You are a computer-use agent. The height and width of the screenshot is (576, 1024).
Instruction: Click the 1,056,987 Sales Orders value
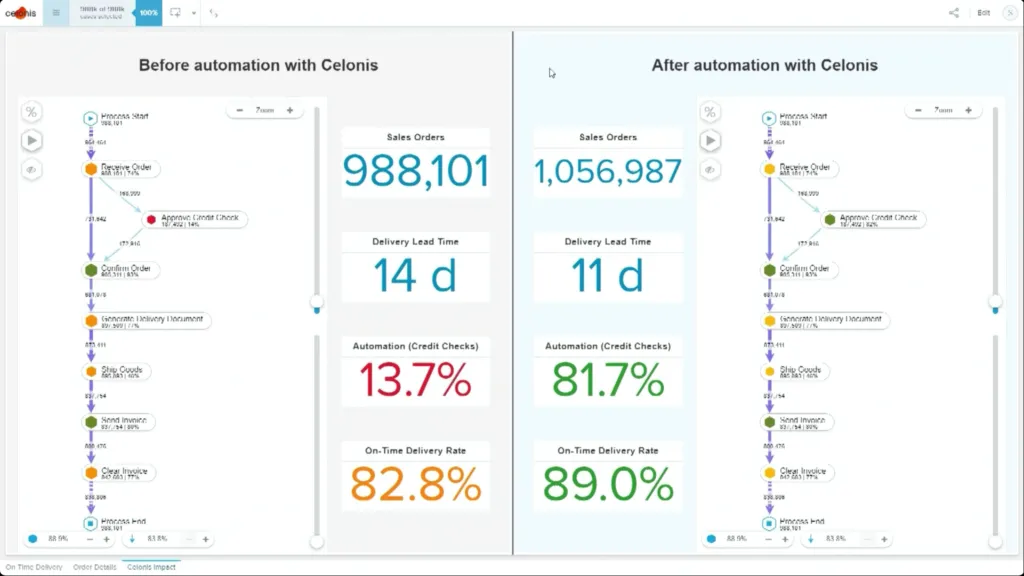[x=608, y=172]
